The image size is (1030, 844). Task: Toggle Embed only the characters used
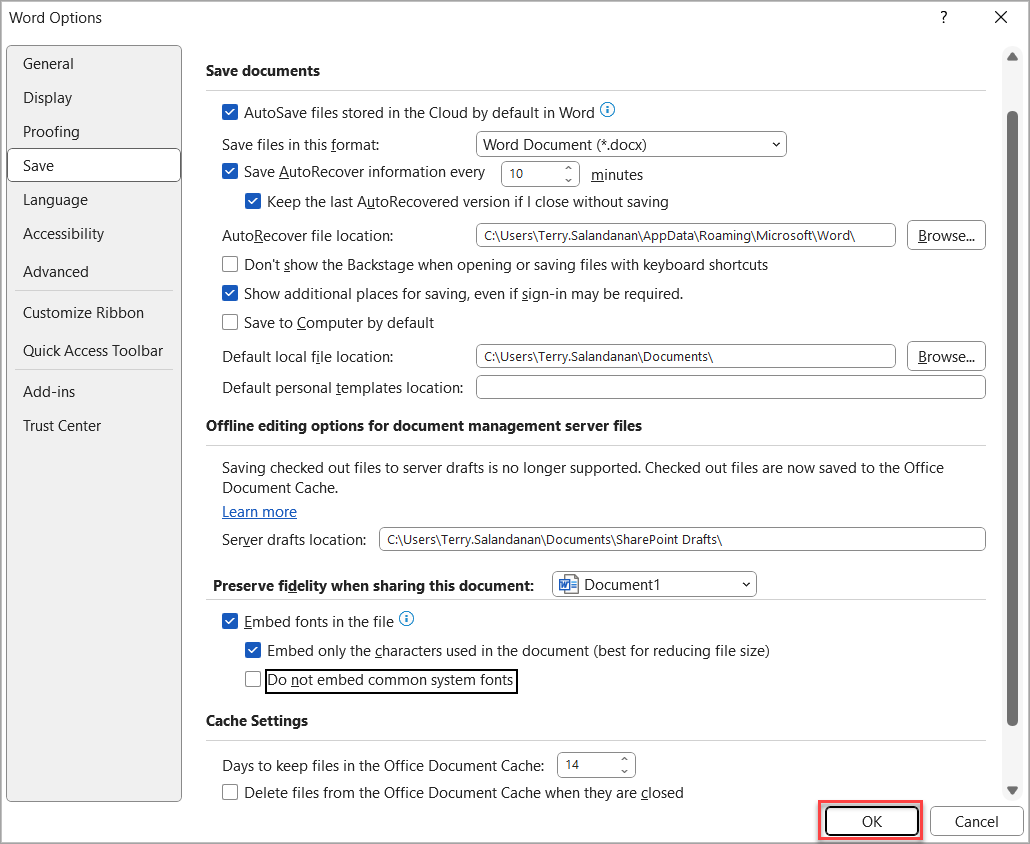coord(253,650)
